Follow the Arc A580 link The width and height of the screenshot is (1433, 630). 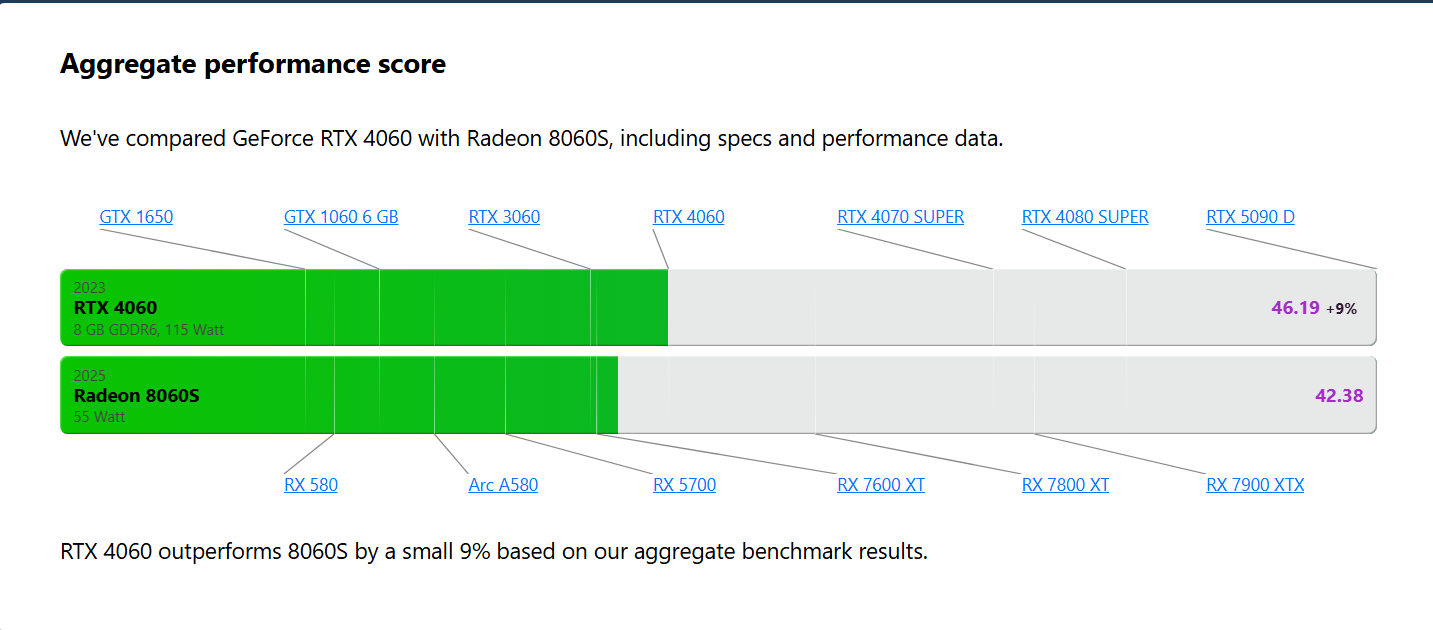[x=503, y=485]
